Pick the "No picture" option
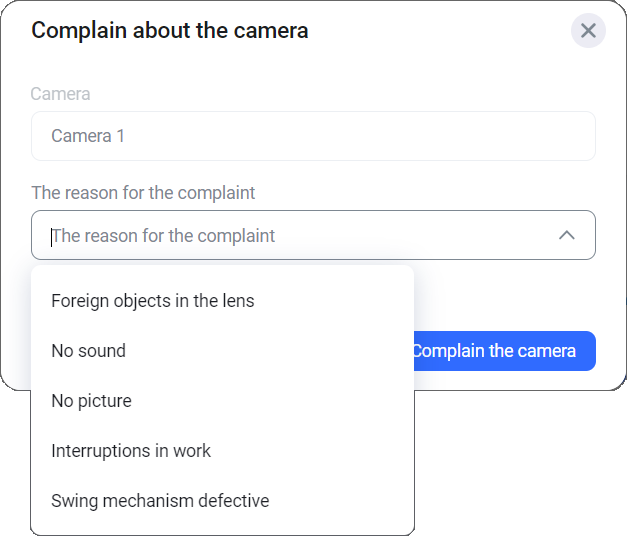The width and height of the screenshot is (627, 536). click(92, 401)
